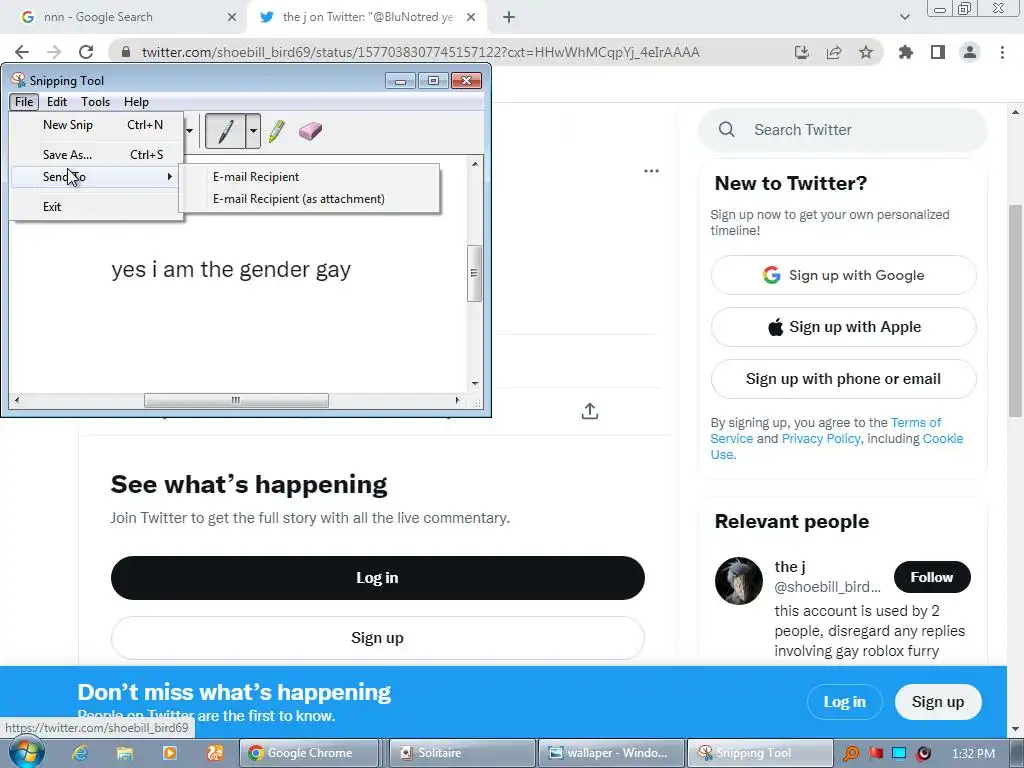1024x768 pixels.
Task: Click Sign up with Apple
Action: 843,327
